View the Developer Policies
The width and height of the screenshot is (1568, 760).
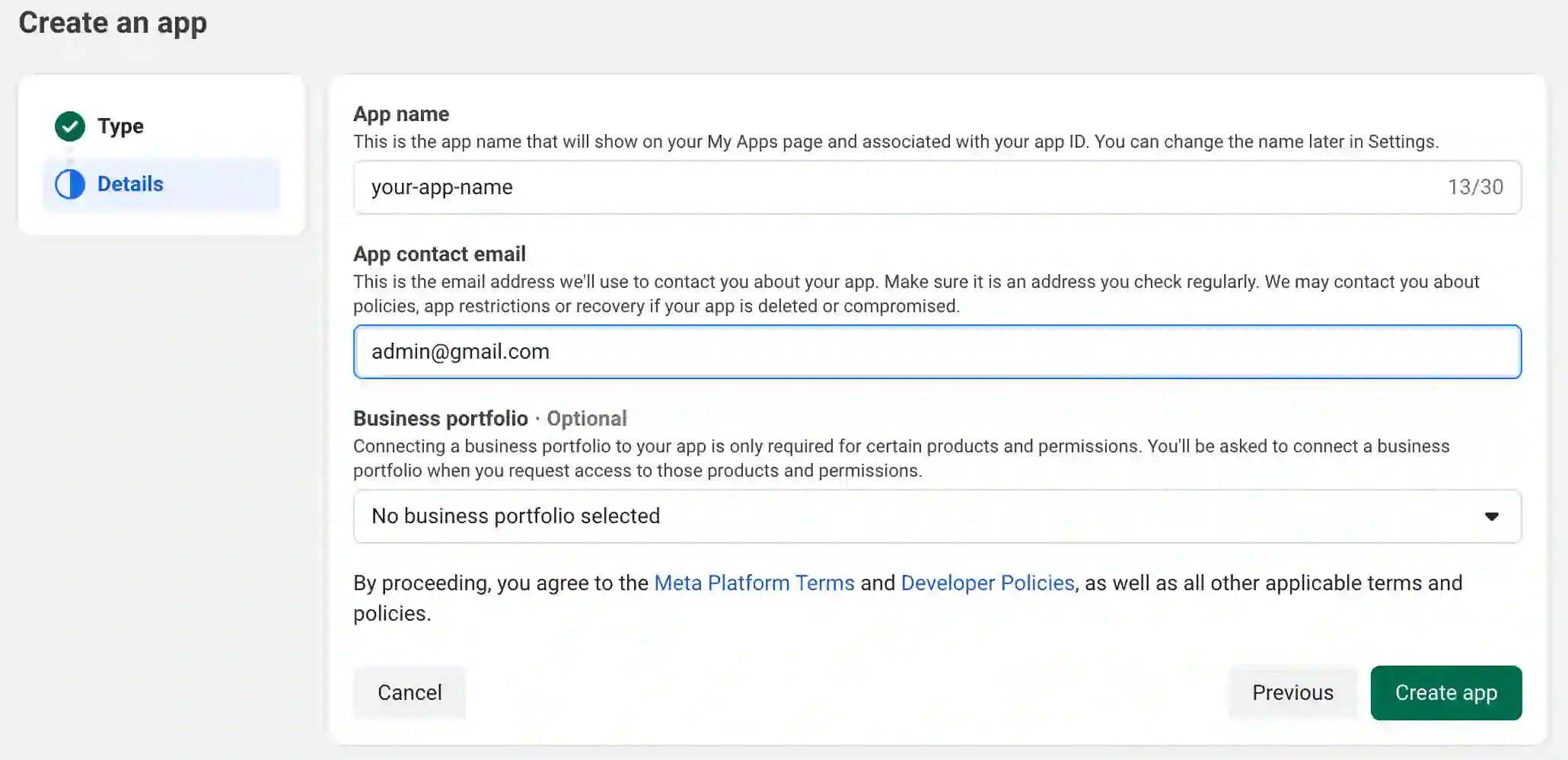click(987, 583)
